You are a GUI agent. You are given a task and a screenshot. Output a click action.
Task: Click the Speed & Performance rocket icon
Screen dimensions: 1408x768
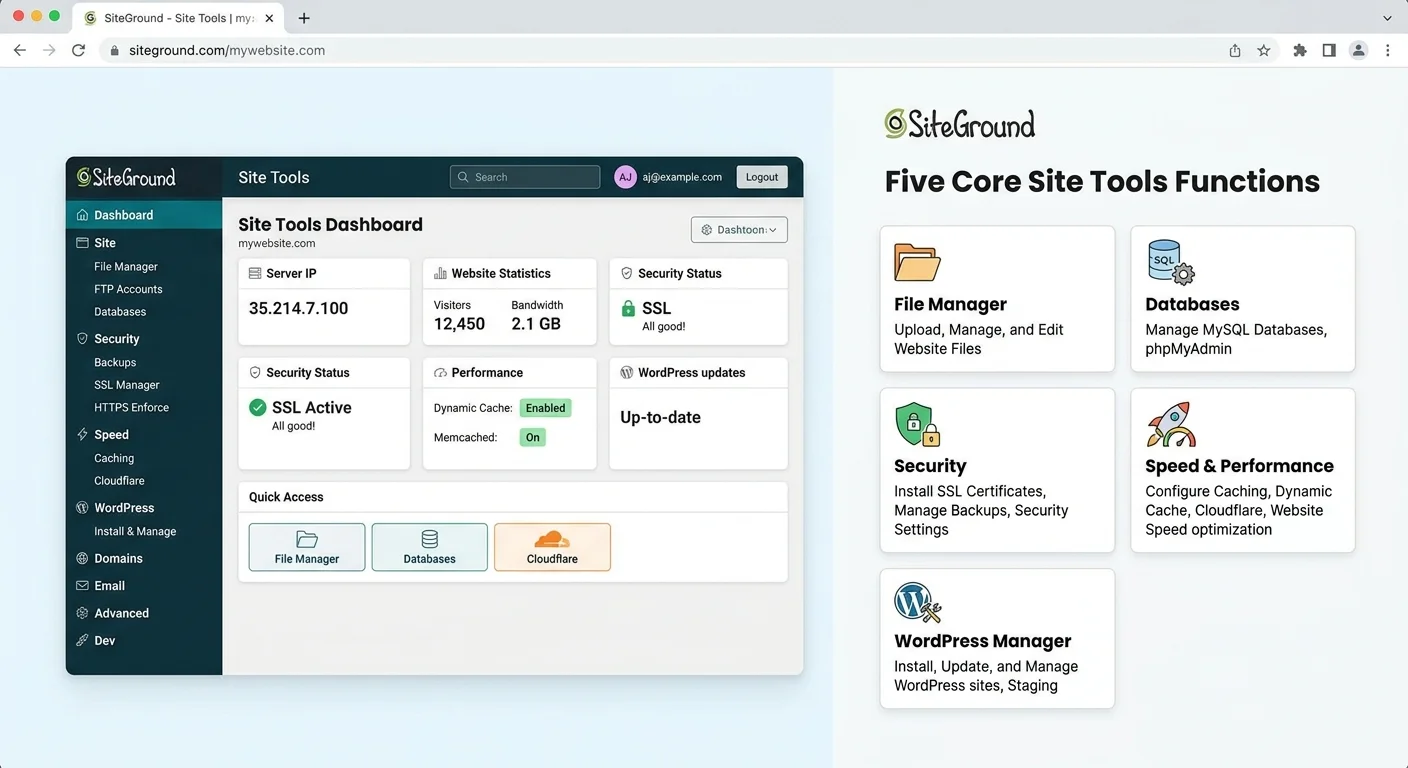point(1170,425)
